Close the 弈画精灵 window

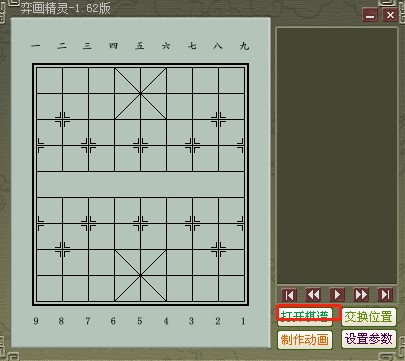coord(390,15)
